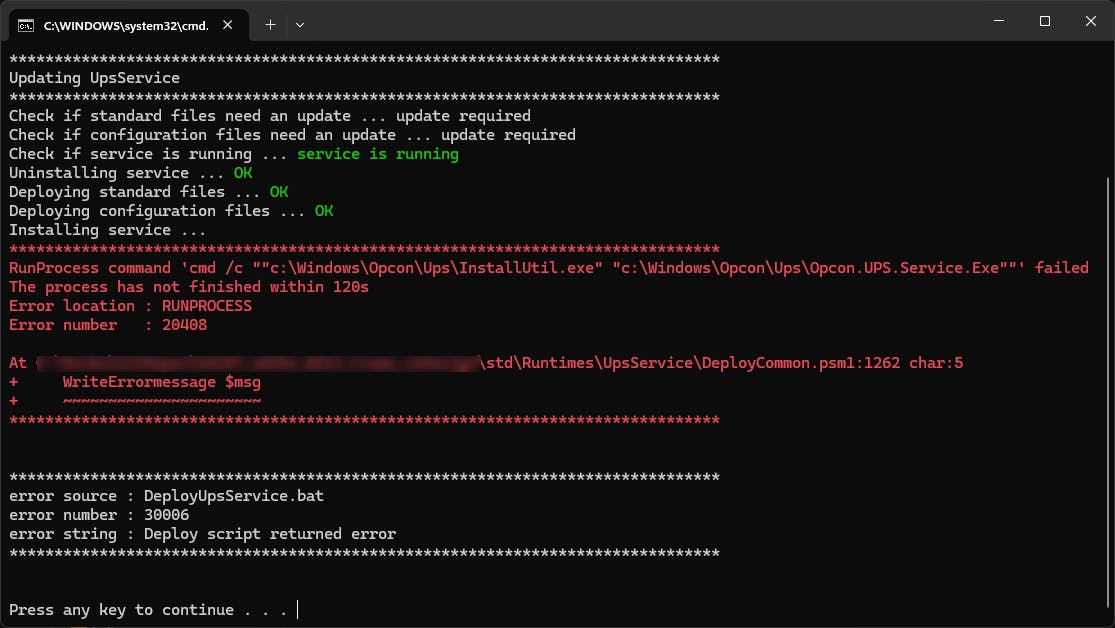Expand the new tab profile dropdown
1115x628 pixels.
pos(300,24)
